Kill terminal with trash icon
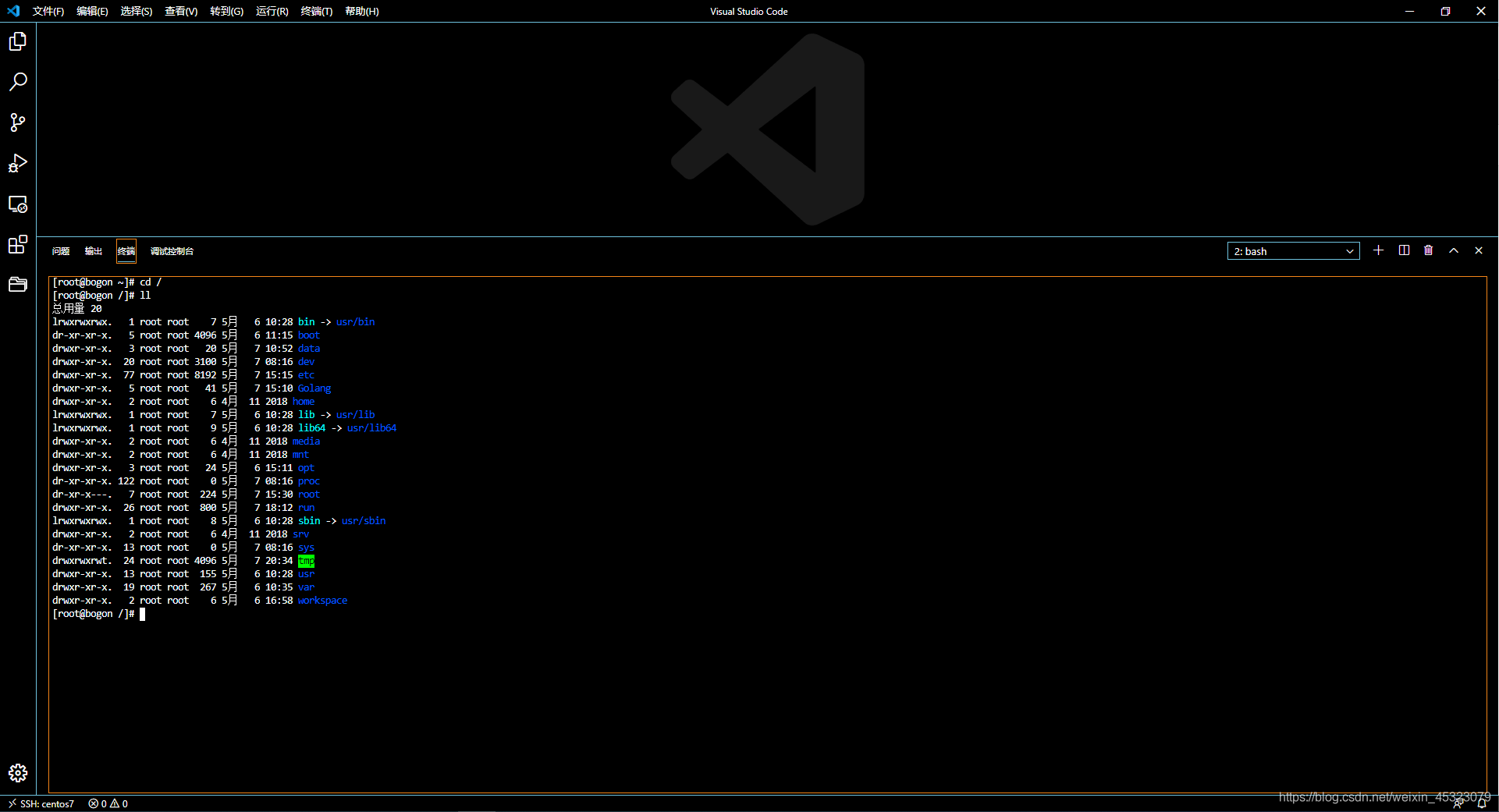 coord(1429,250)
